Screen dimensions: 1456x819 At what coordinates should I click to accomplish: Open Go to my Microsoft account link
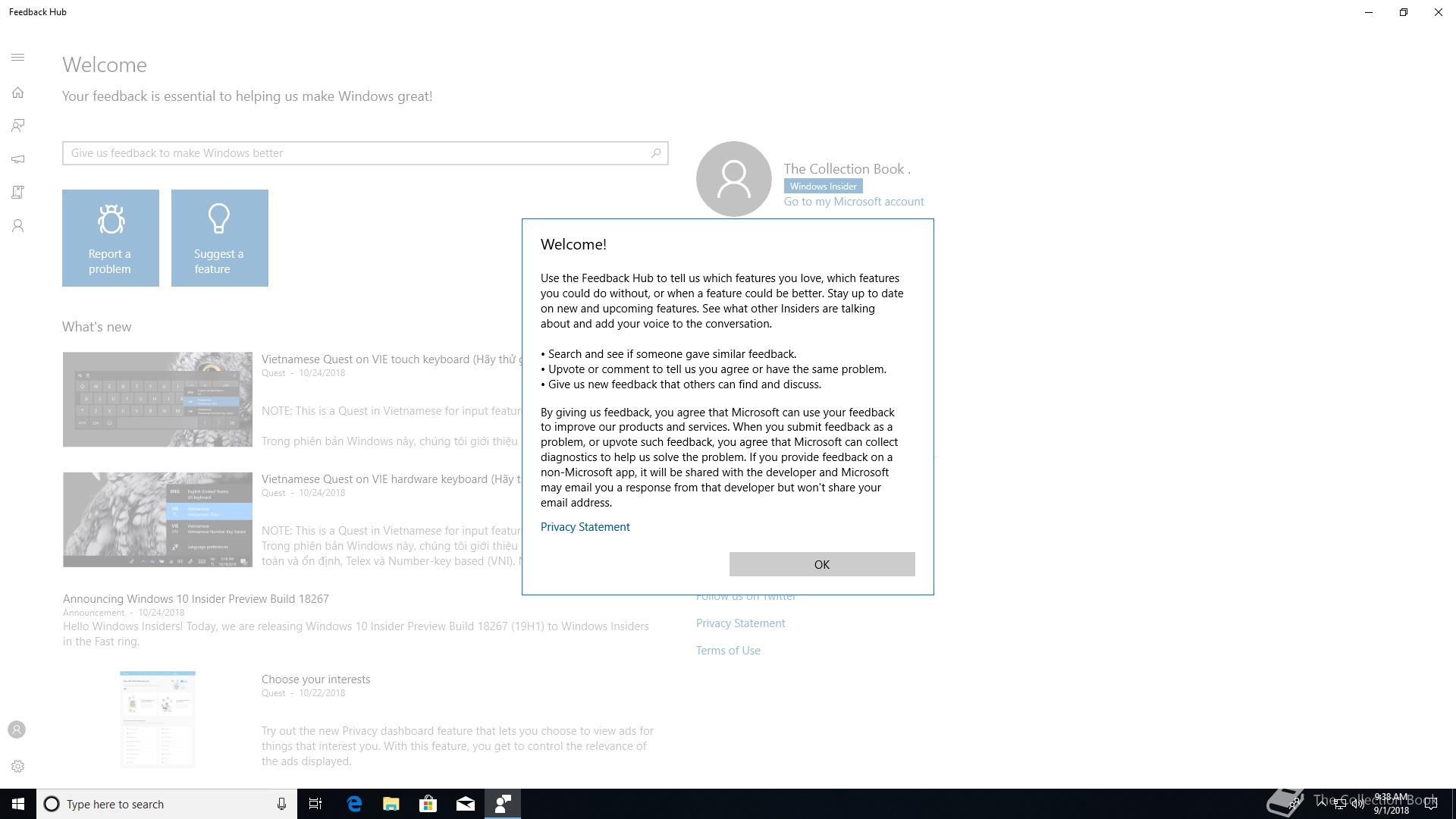(854, 202)
